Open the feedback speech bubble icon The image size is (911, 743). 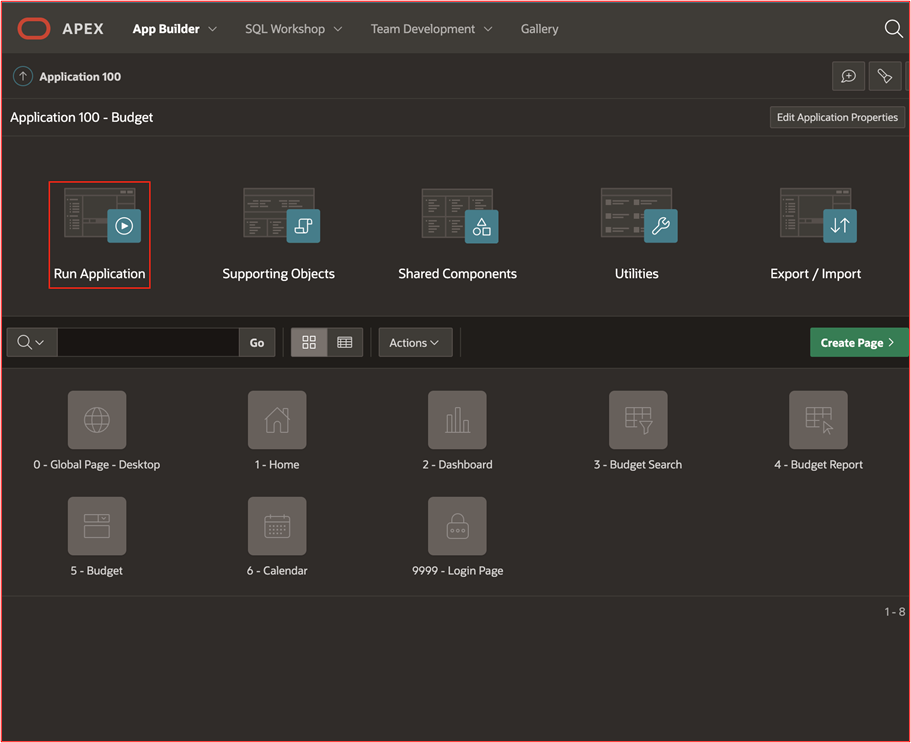click(848, 76)
